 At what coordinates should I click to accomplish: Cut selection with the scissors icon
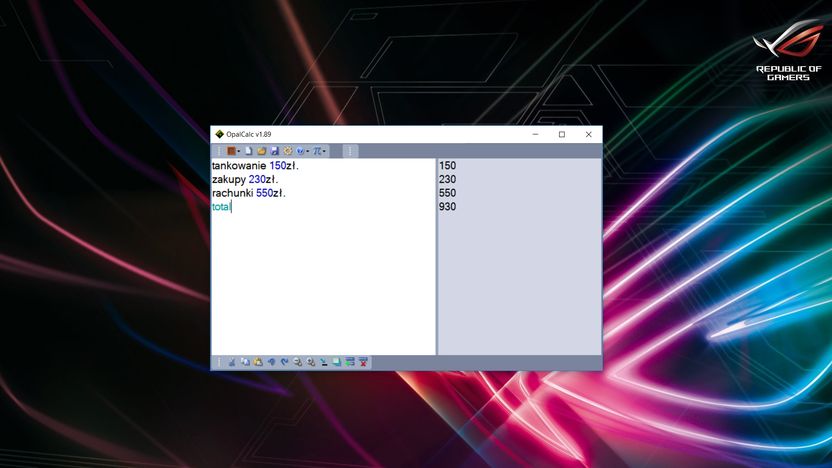coord(232,362)
